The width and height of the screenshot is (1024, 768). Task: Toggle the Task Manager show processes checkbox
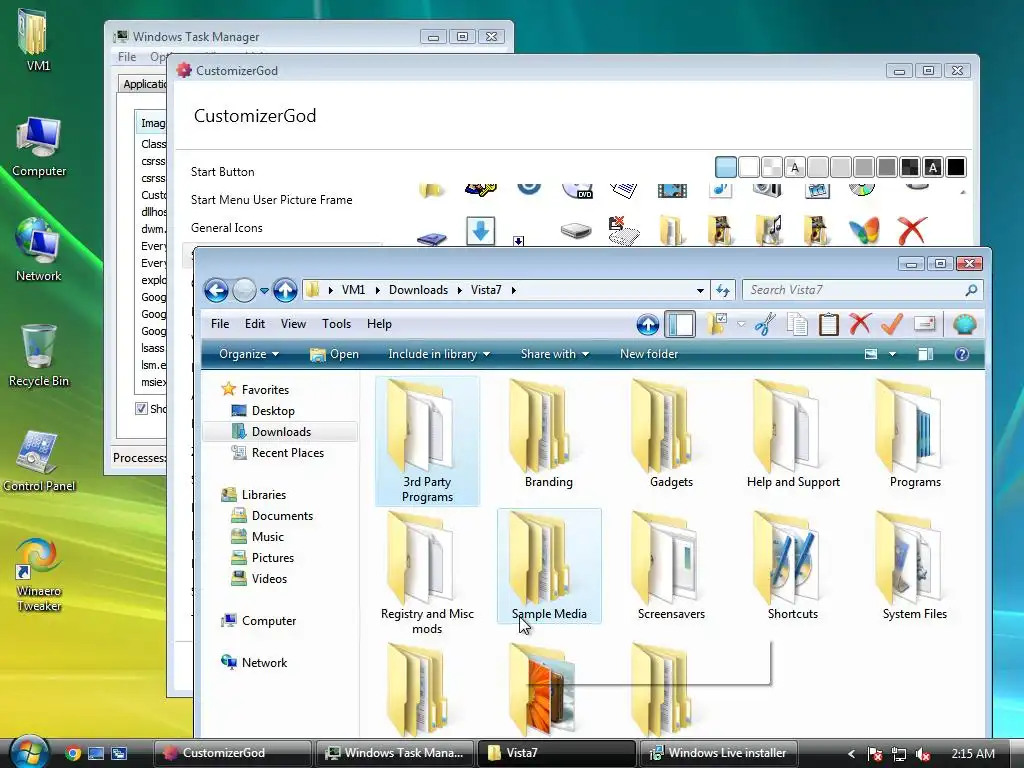pos(141,409)
